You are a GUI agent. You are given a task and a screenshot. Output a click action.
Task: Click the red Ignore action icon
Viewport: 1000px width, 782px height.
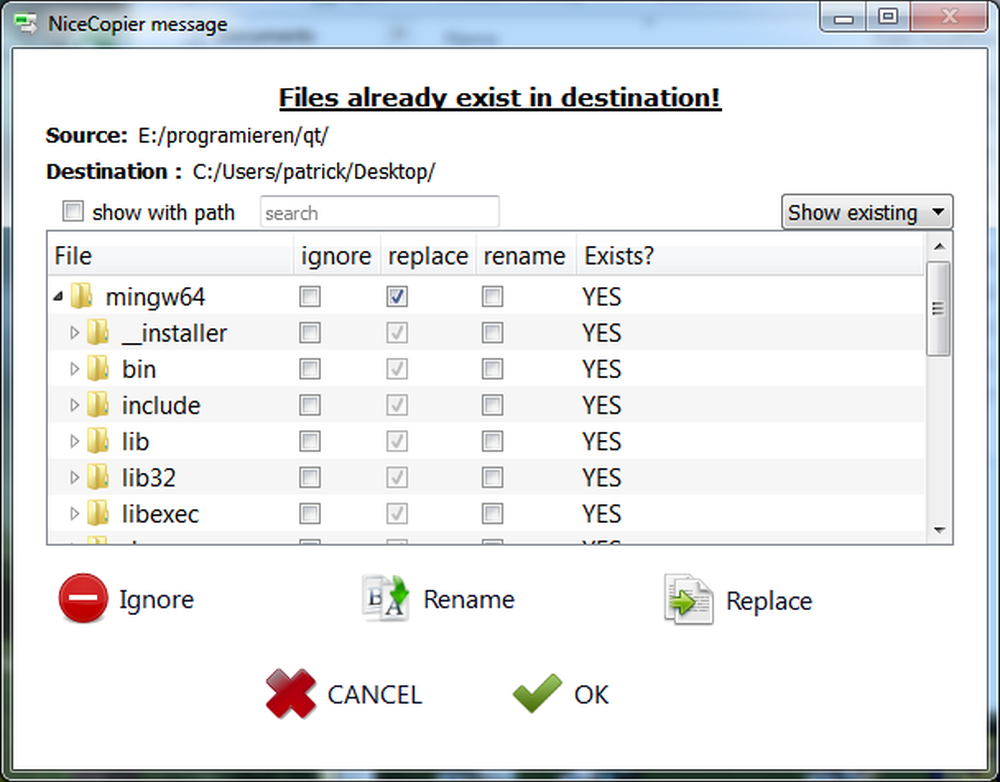click(x=83, y=599)
